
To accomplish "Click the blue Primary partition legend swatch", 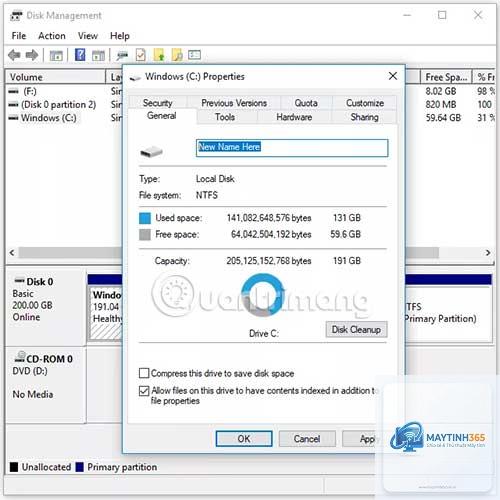I will [80, 467].
